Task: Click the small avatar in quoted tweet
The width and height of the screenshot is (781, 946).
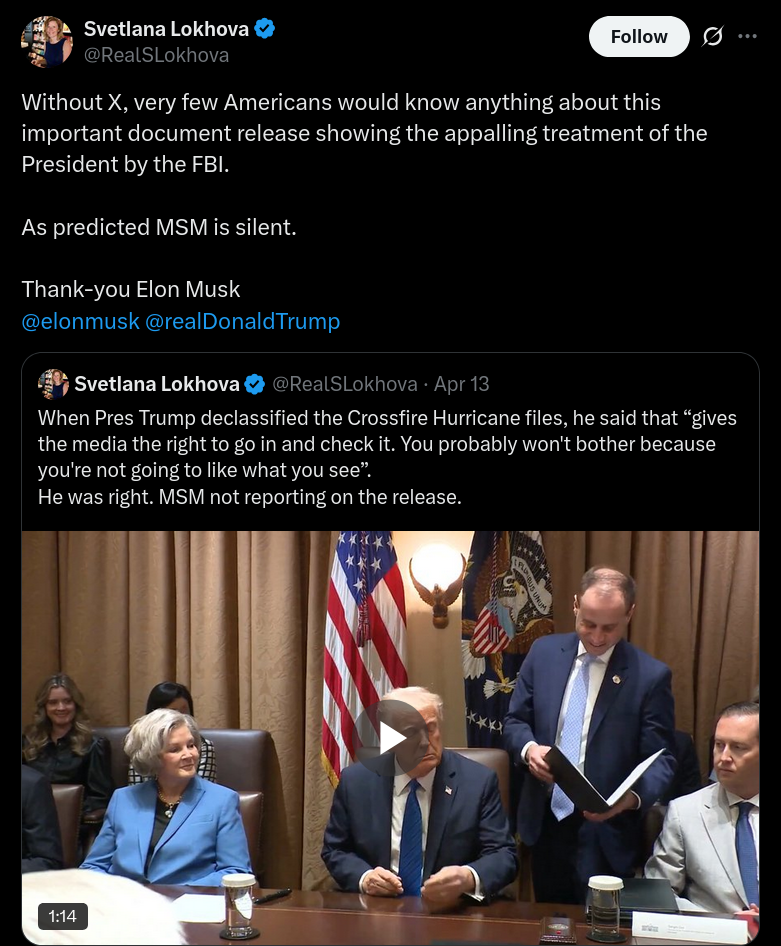Action: click(x=53, y=384)
